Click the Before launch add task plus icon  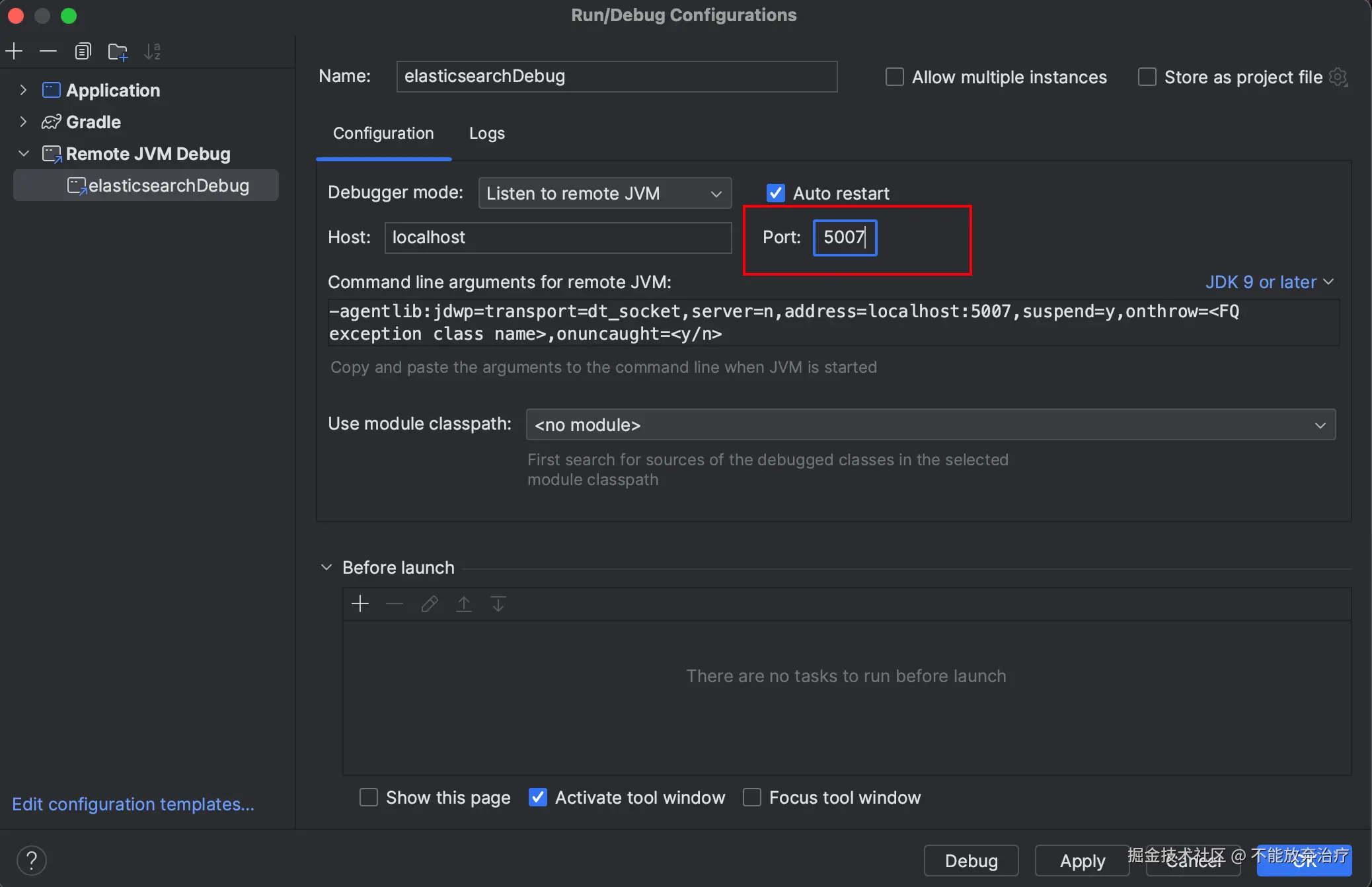(360, 604)
